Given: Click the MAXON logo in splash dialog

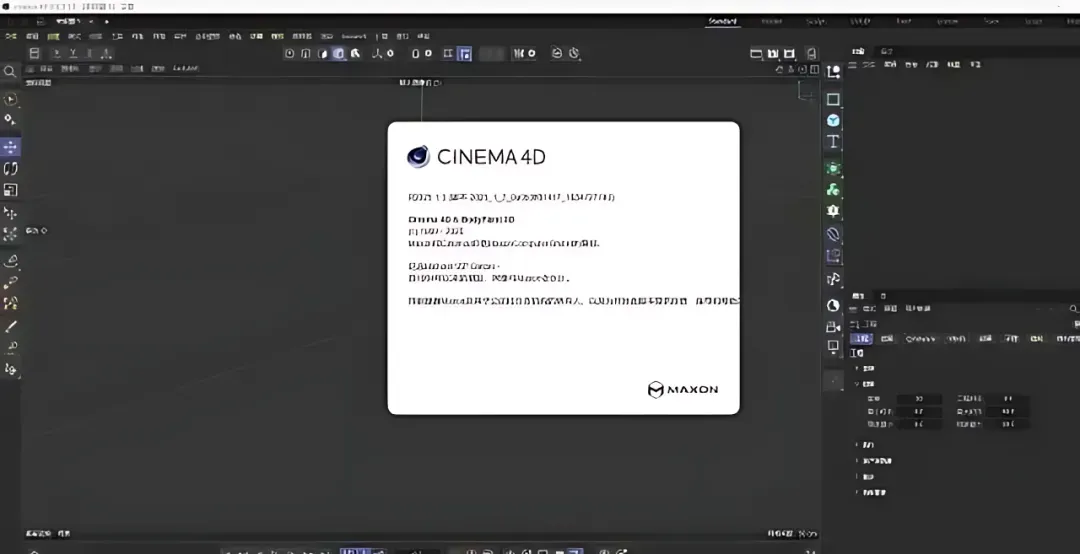Looking at the screenshot, I should (x=683, y=390).
